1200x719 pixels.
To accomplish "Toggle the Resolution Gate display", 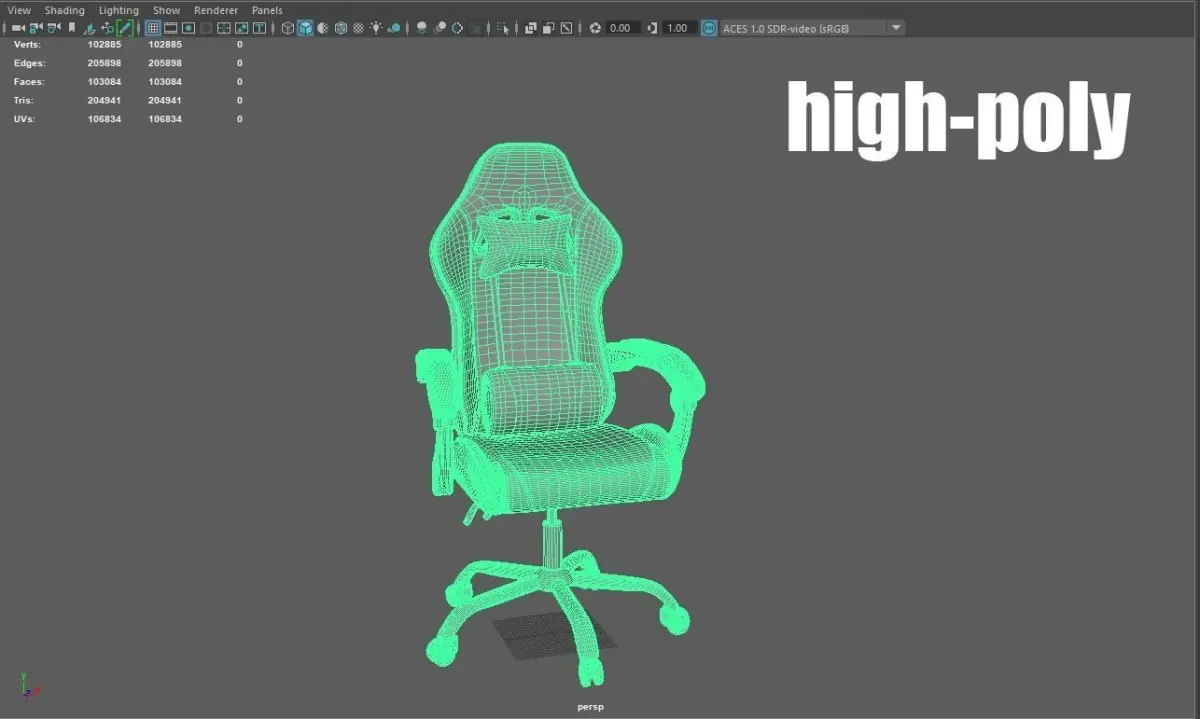I will pos(188,28).
